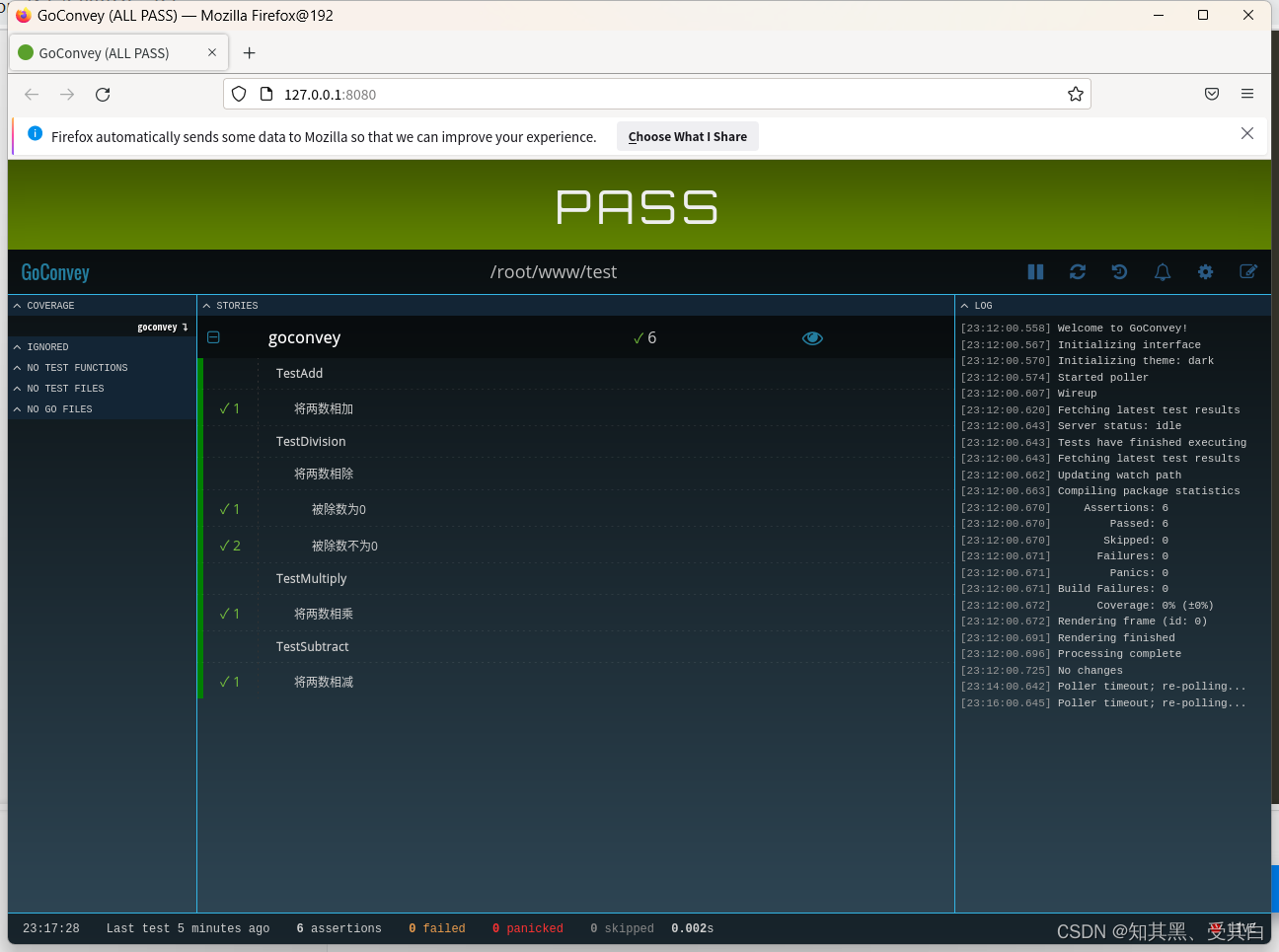This screenshot has height=952, width=1279.
Task: Click the PASS banner
Action: [639, 205]
